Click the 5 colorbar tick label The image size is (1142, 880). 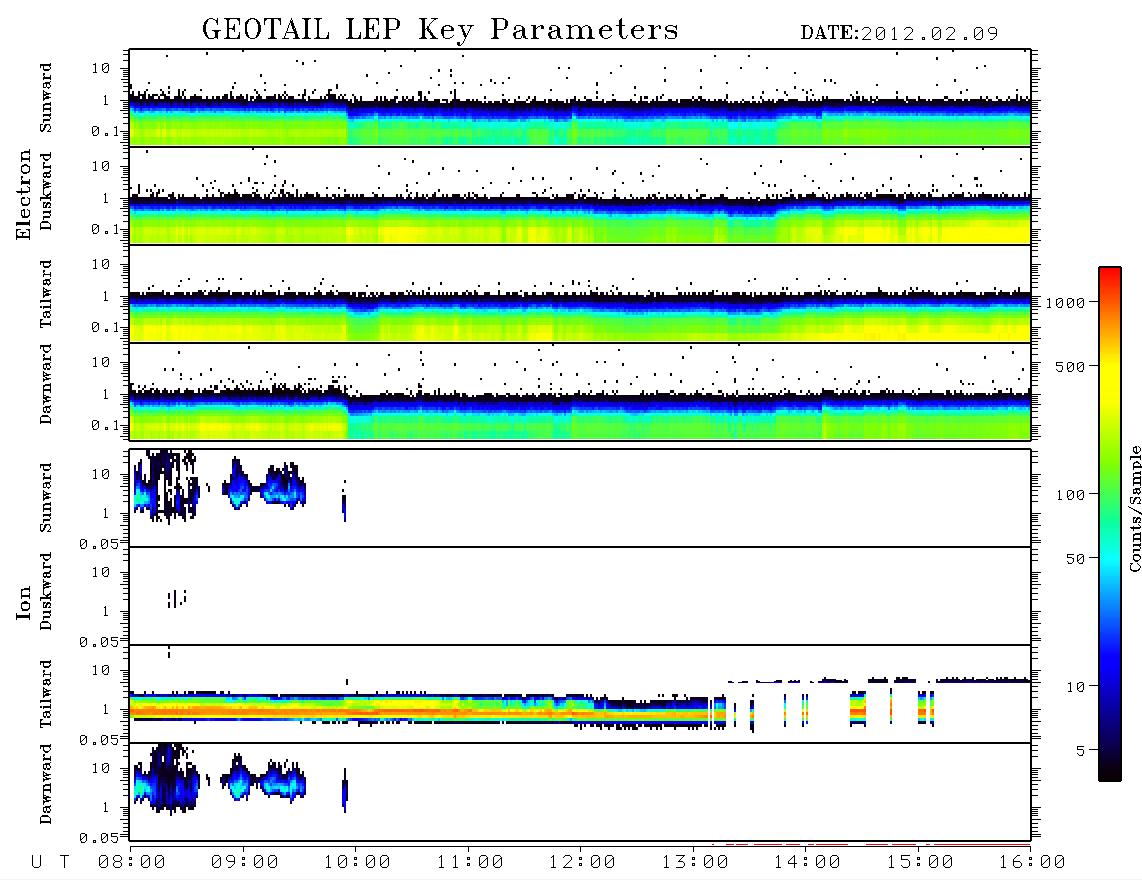1081,751
